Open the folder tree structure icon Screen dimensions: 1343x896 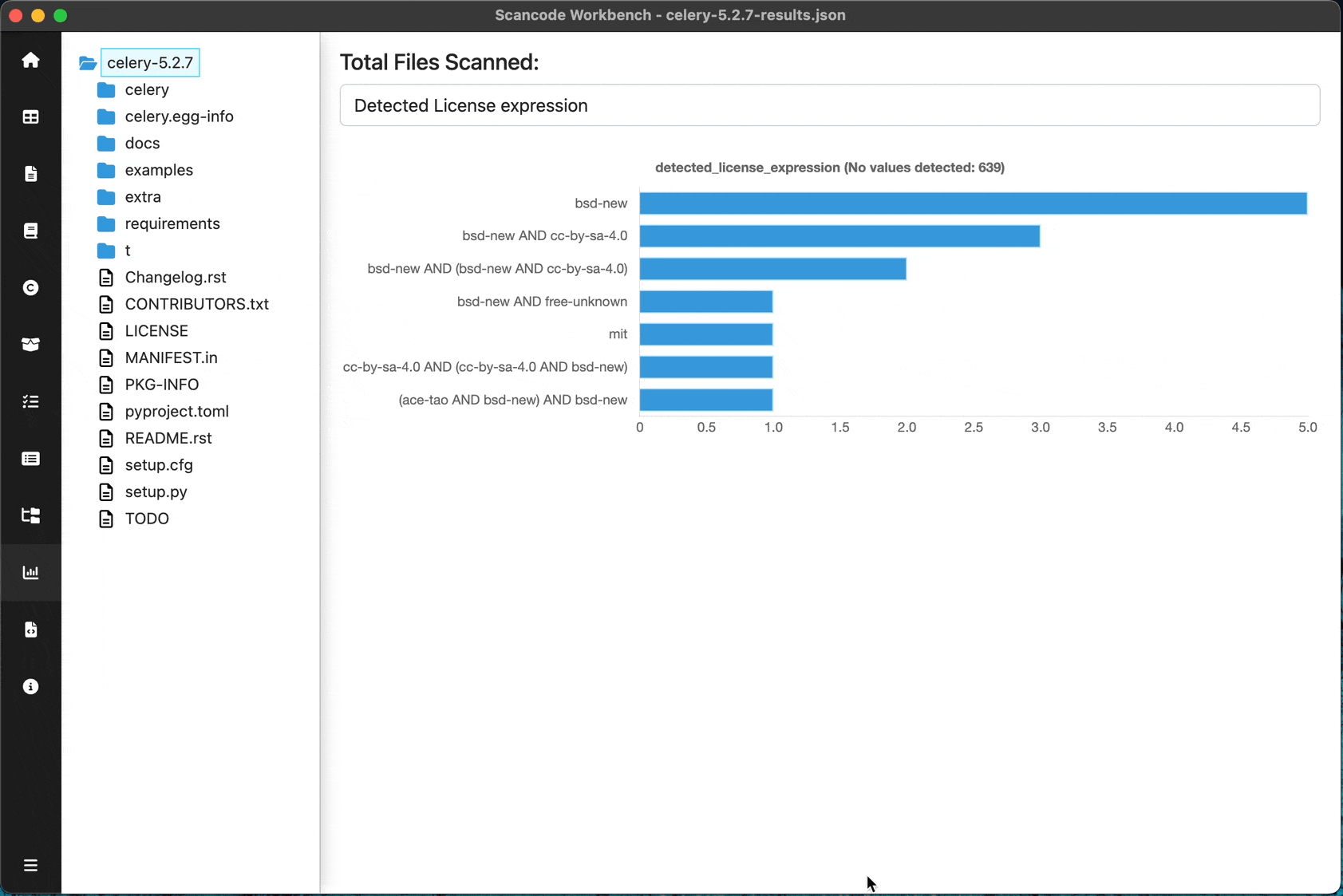[30, 515]
